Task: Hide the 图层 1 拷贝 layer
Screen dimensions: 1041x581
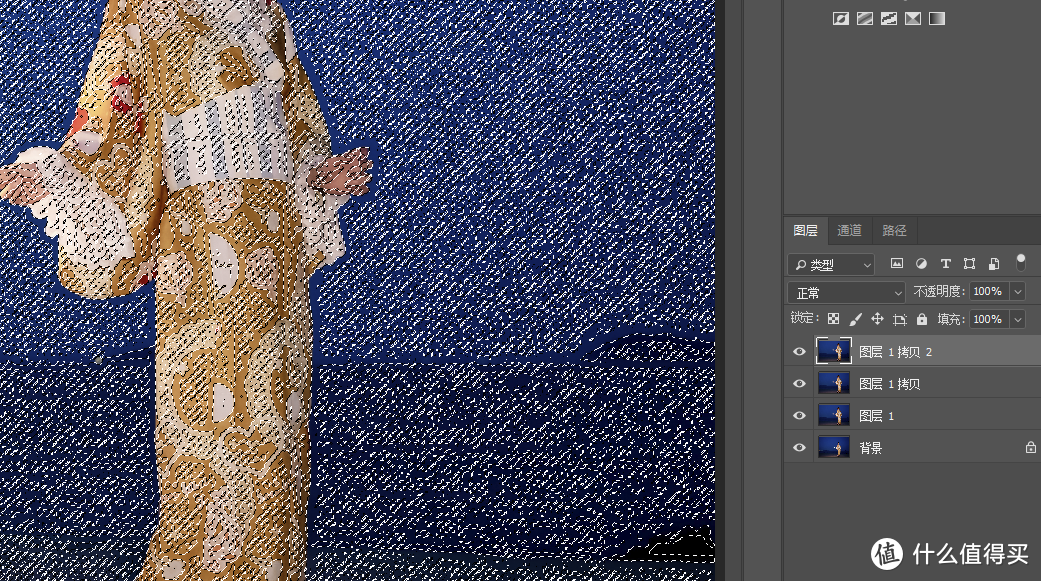Action: tap(799, 384)
